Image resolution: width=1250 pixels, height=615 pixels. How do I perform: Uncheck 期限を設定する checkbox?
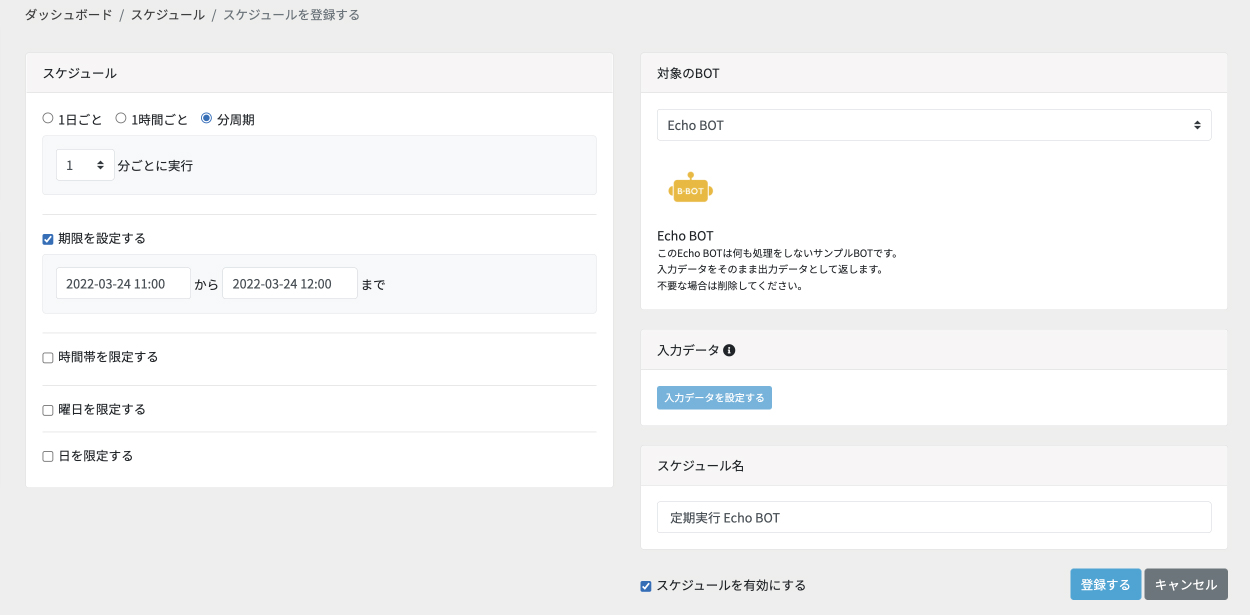pos(48,239)
